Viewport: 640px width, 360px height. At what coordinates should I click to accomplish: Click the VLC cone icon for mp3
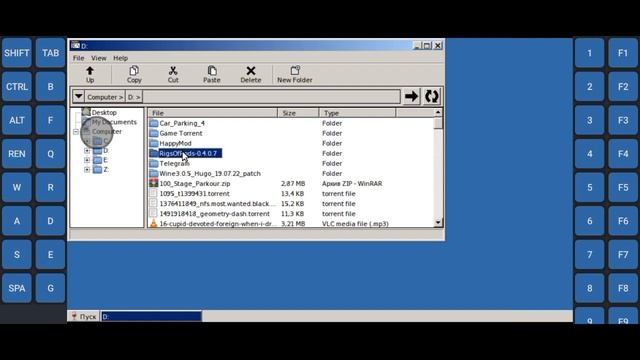pyautogui.click(x=153, y=223)
